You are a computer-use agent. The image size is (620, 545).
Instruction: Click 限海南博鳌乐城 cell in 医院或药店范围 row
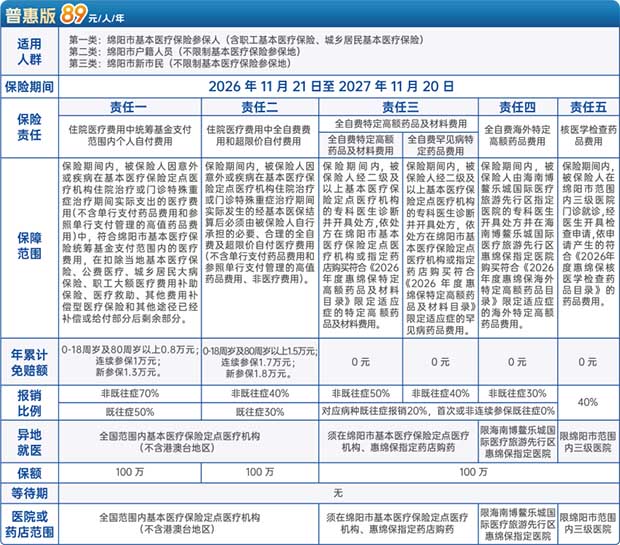coord(518,524)
